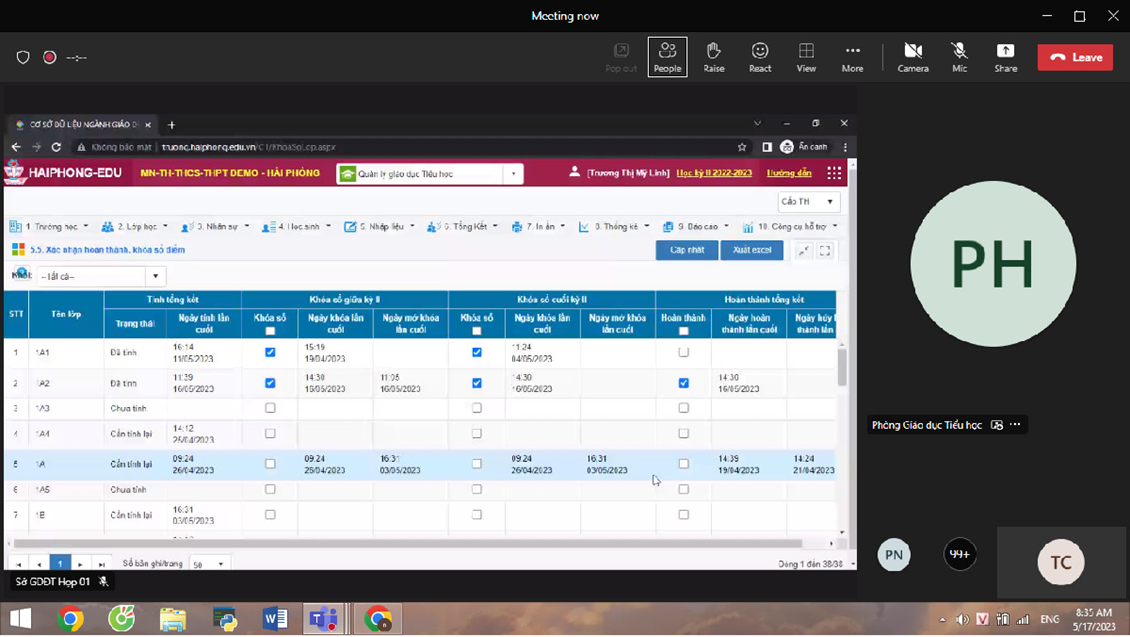The image size is (1130, 637).
Task: Open the Quản lý giáo dục Tiểu học dropdown
Action: pos(513,174)
